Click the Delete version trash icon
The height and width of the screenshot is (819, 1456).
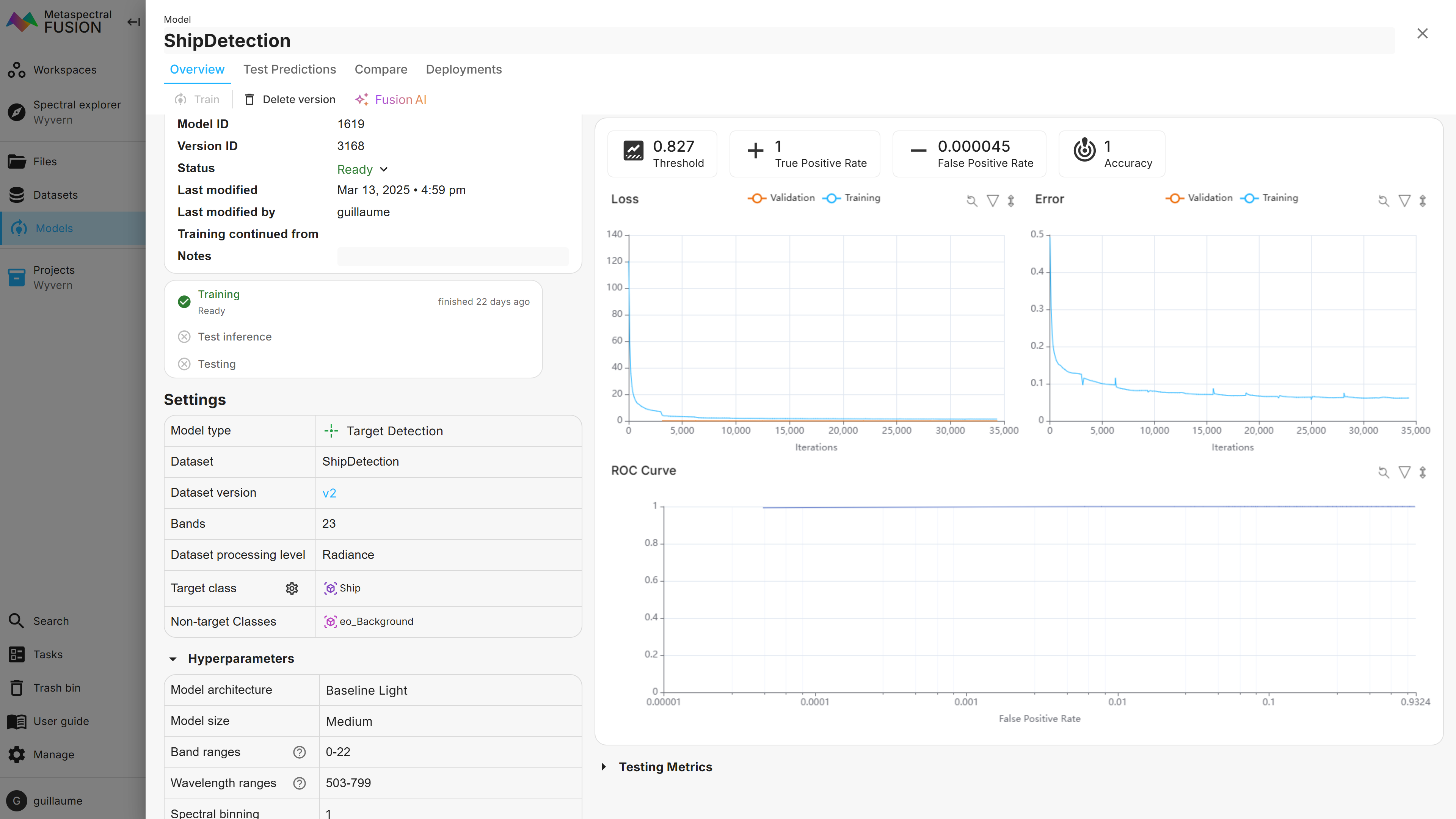pyautogui.click(x=249, y=99)
